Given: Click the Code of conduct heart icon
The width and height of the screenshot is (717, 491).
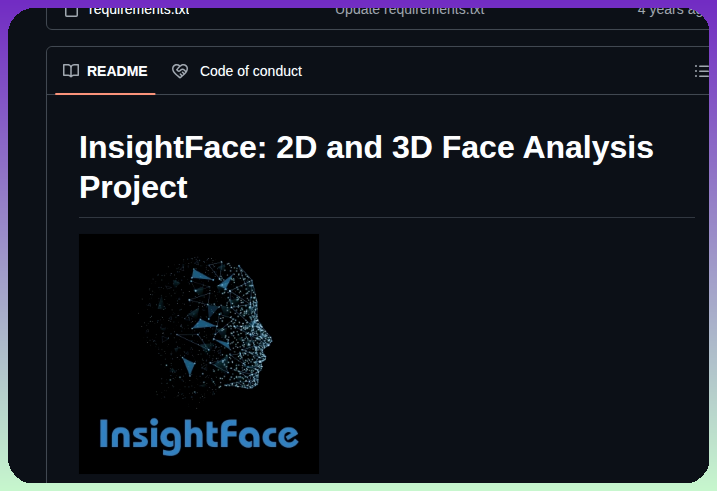Looking at the screenshot, I should 180,71.
